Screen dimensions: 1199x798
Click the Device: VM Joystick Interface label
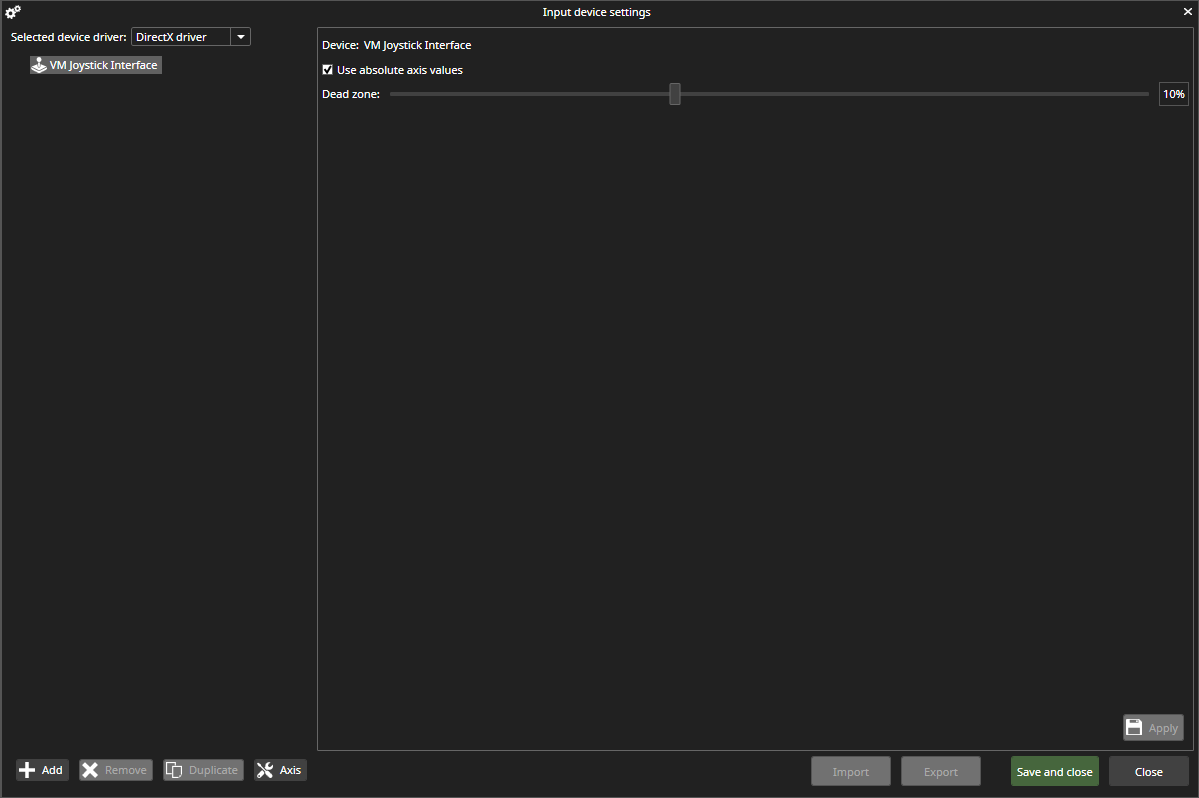coord(396,45)
